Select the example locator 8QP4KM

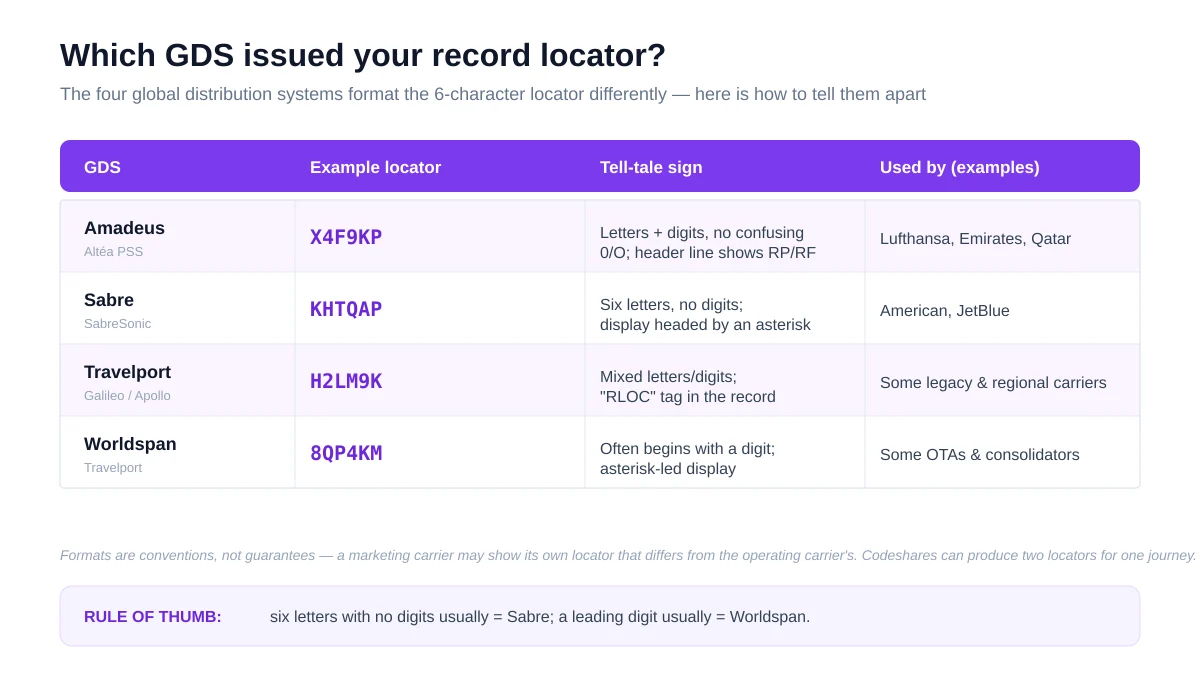pos(346,453)
